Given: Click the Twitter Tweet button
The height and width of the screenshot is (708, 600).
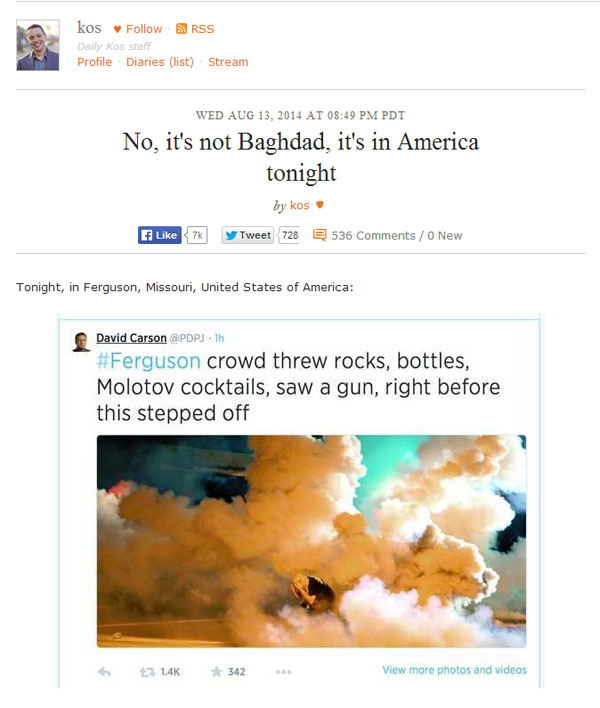Looking at the screenshot, I should 247,235.
